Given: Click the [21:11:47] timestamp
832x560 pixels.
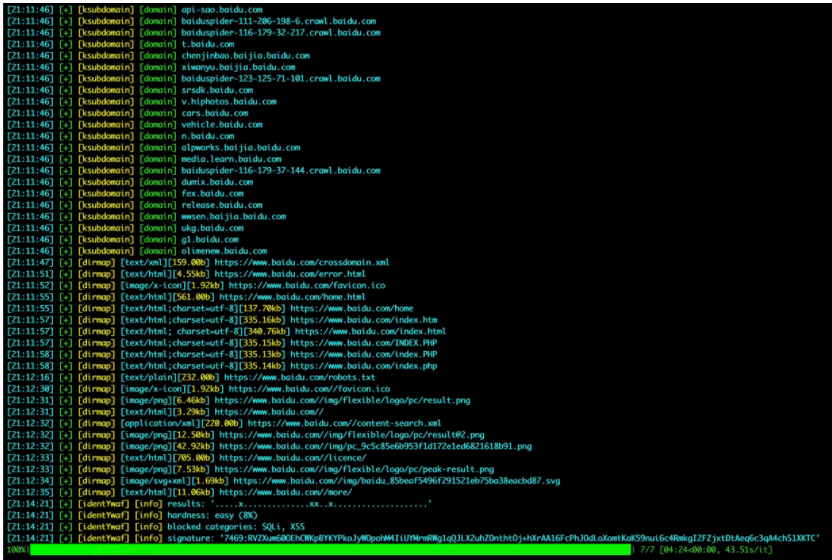Looking at the screenshot, I should coord(30,262).
